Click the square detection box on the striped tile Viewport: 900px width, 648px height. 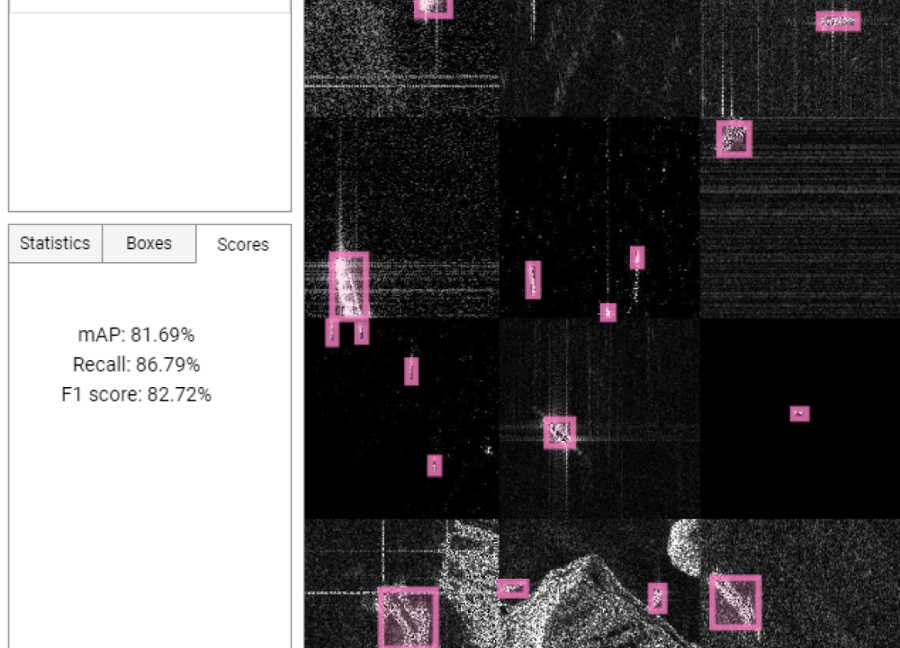click(x=733, y=140)
